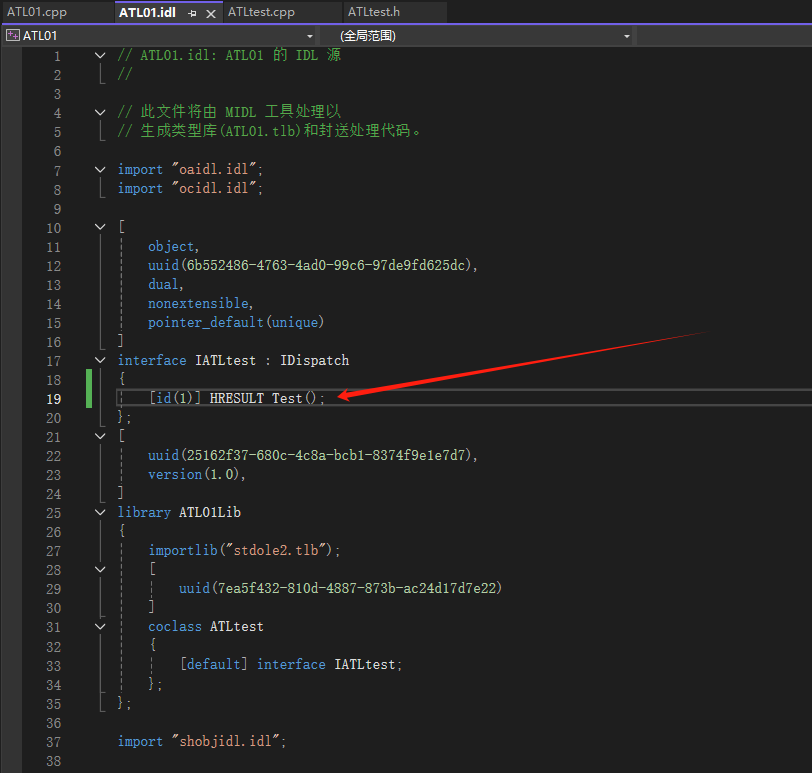This screenshot has width=812, height=773.
Task: Click 'ATL01Lib' library name on line 25
Action: [210, 513]
